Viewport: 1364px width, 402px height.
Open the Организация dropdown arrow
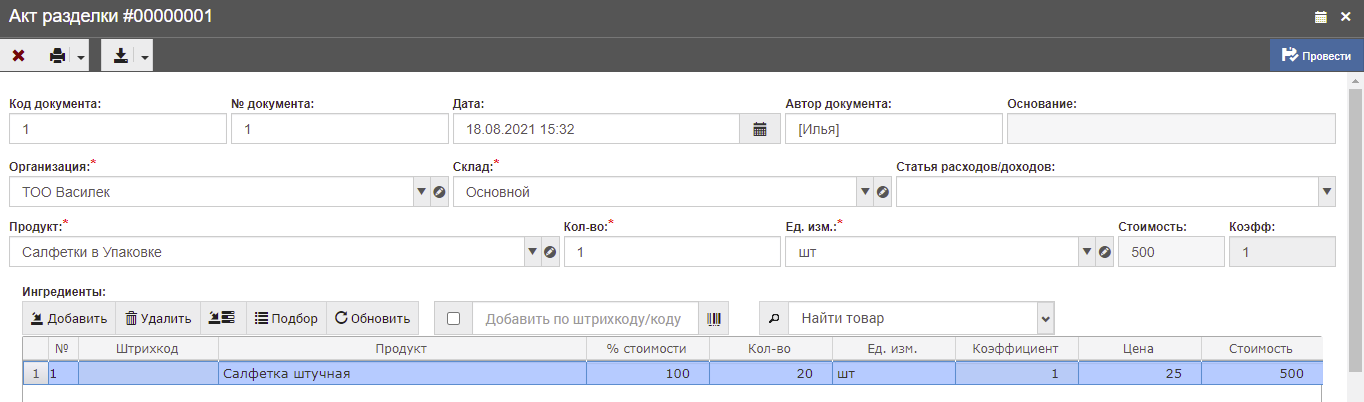point(421,192)
